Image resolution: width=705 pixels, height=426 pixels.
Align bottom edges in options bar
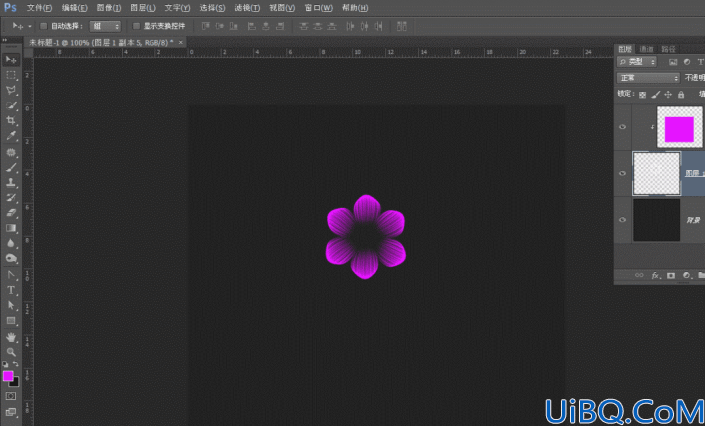click(233, 26)
